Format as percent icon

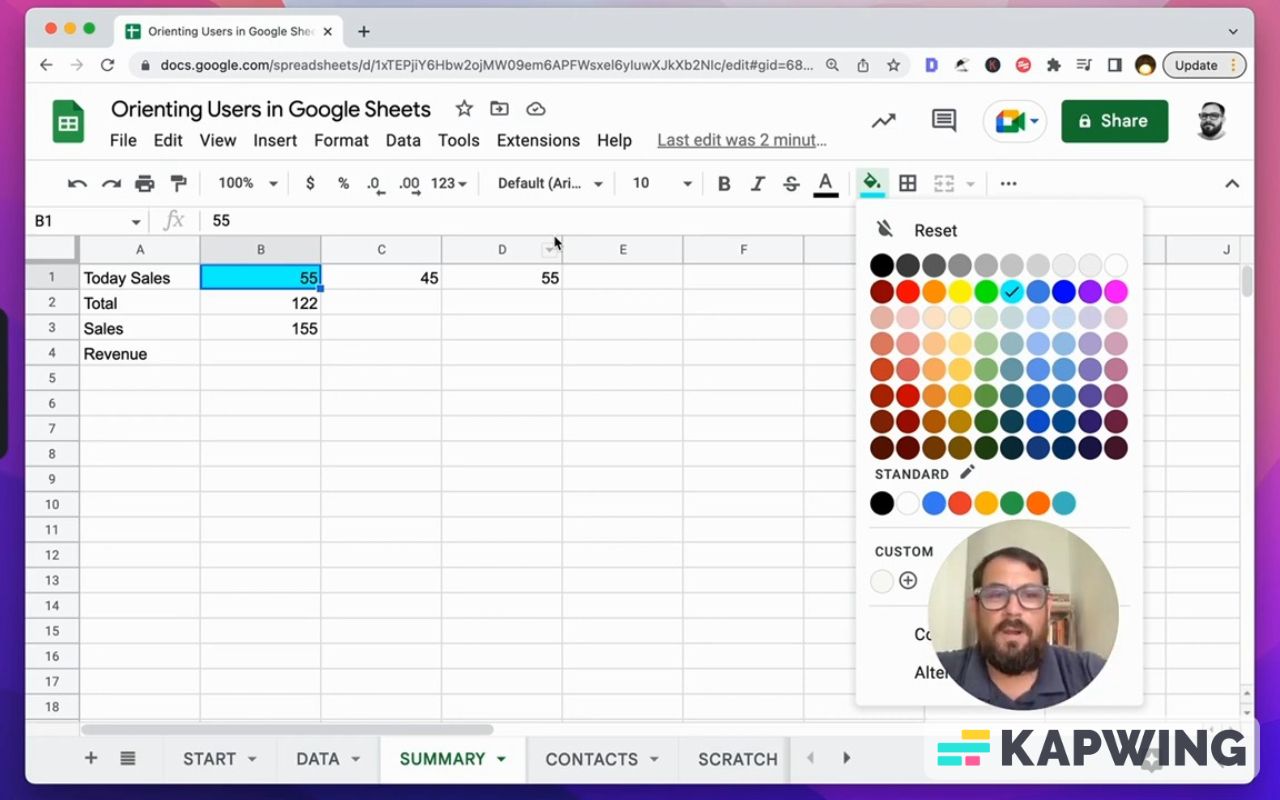click(343, 184)
